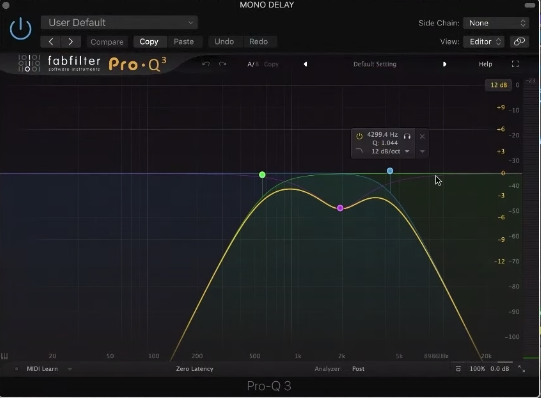Screen dimensions: 541x398
Task: Toggle band power in band popup
Action: (359, 136)
